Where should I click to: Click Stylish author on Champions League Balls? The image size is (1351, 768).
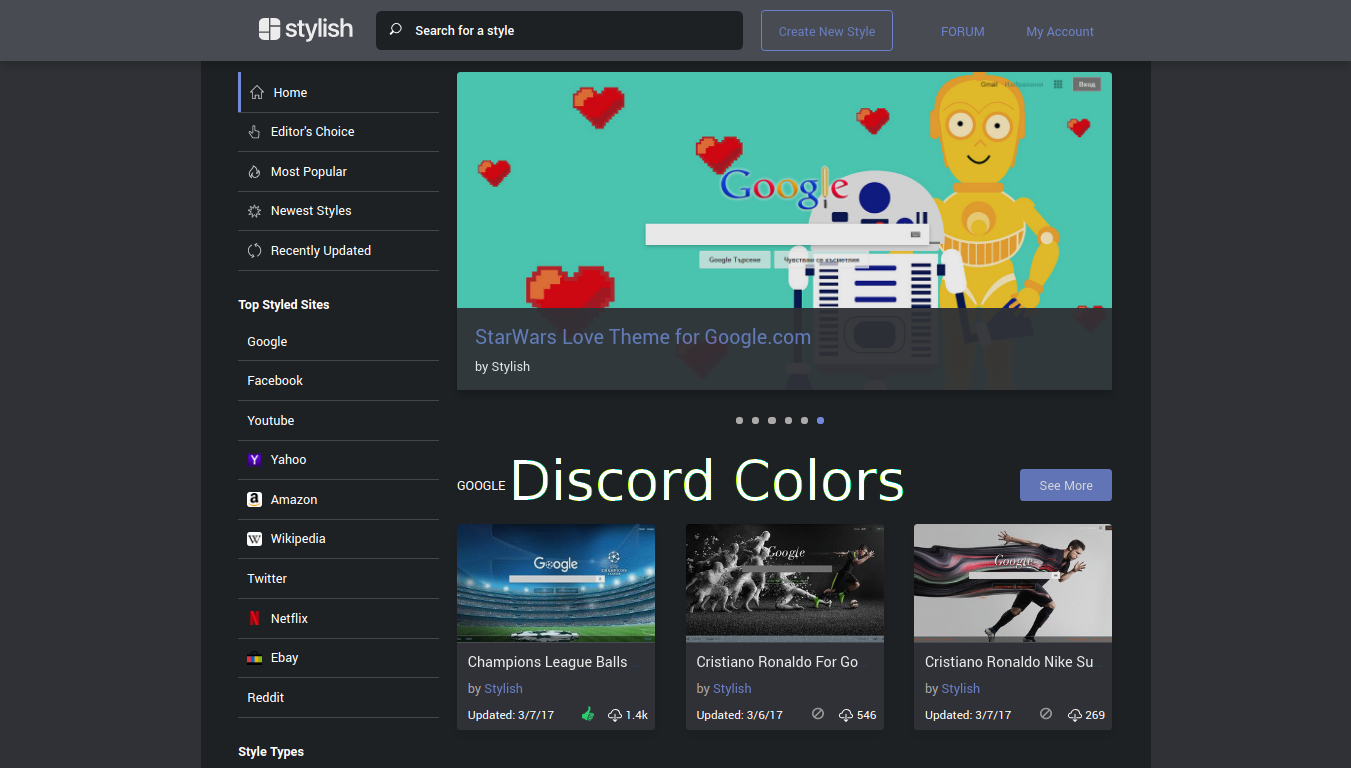(x=503, y=689)
